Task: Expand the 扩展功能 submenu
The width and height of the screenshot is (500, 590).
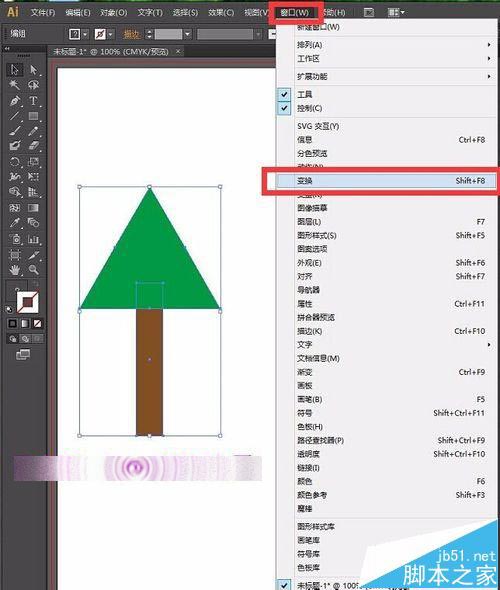Action: tap(386, 76)
